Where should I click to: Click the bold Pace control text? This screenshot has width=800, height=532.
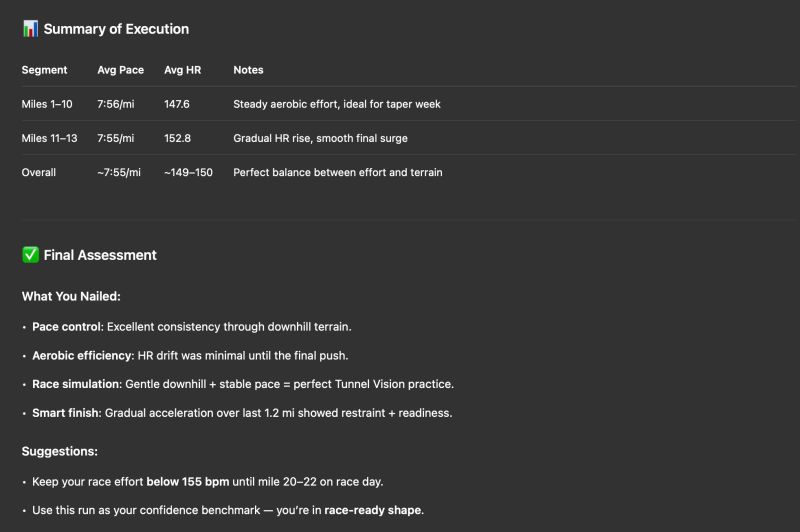coord(66,326)
